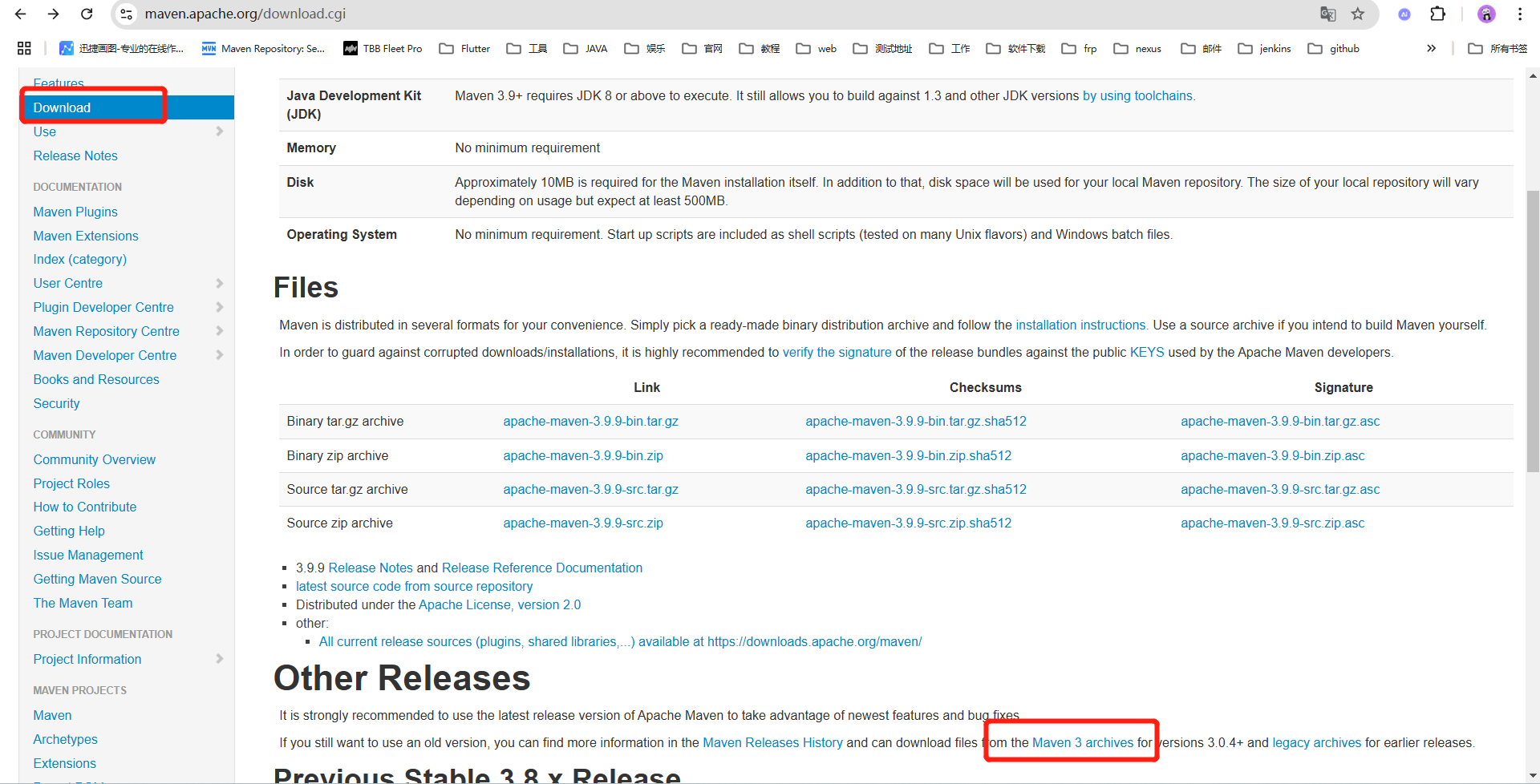
Task: Open the installation instructions link
Action: coord(1080,325)
